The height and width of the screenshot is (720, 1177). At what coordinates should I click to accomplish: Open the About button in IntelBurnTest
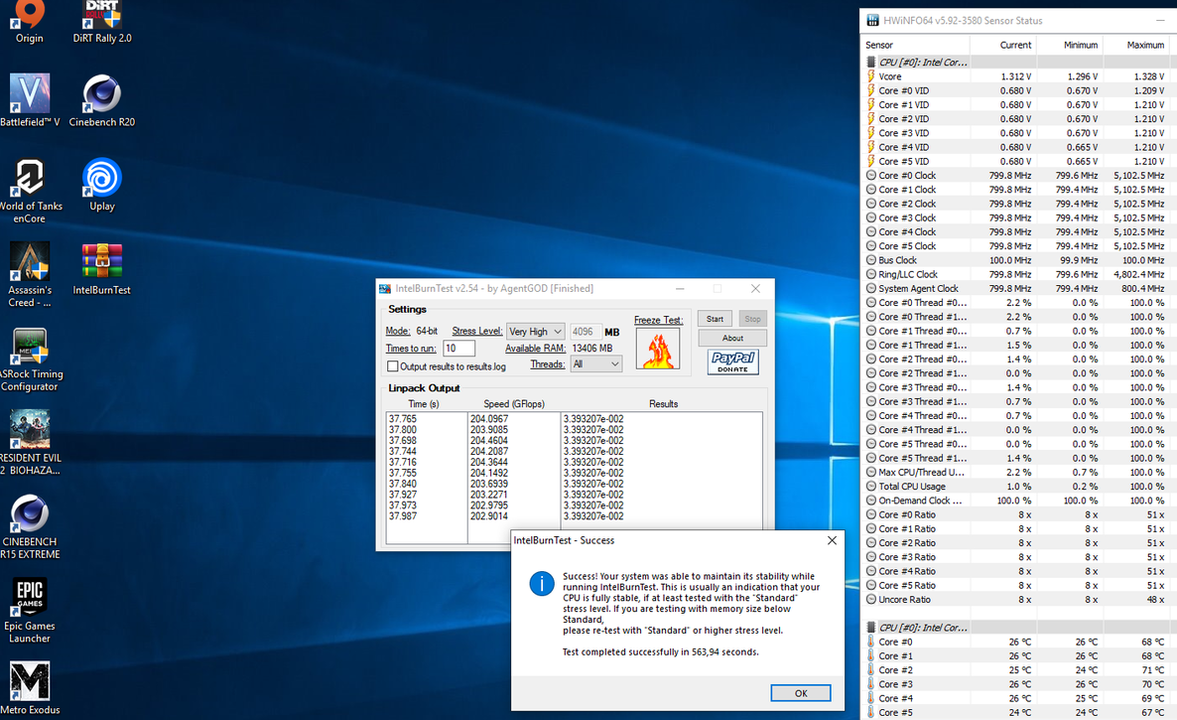(x=733, y=338)
